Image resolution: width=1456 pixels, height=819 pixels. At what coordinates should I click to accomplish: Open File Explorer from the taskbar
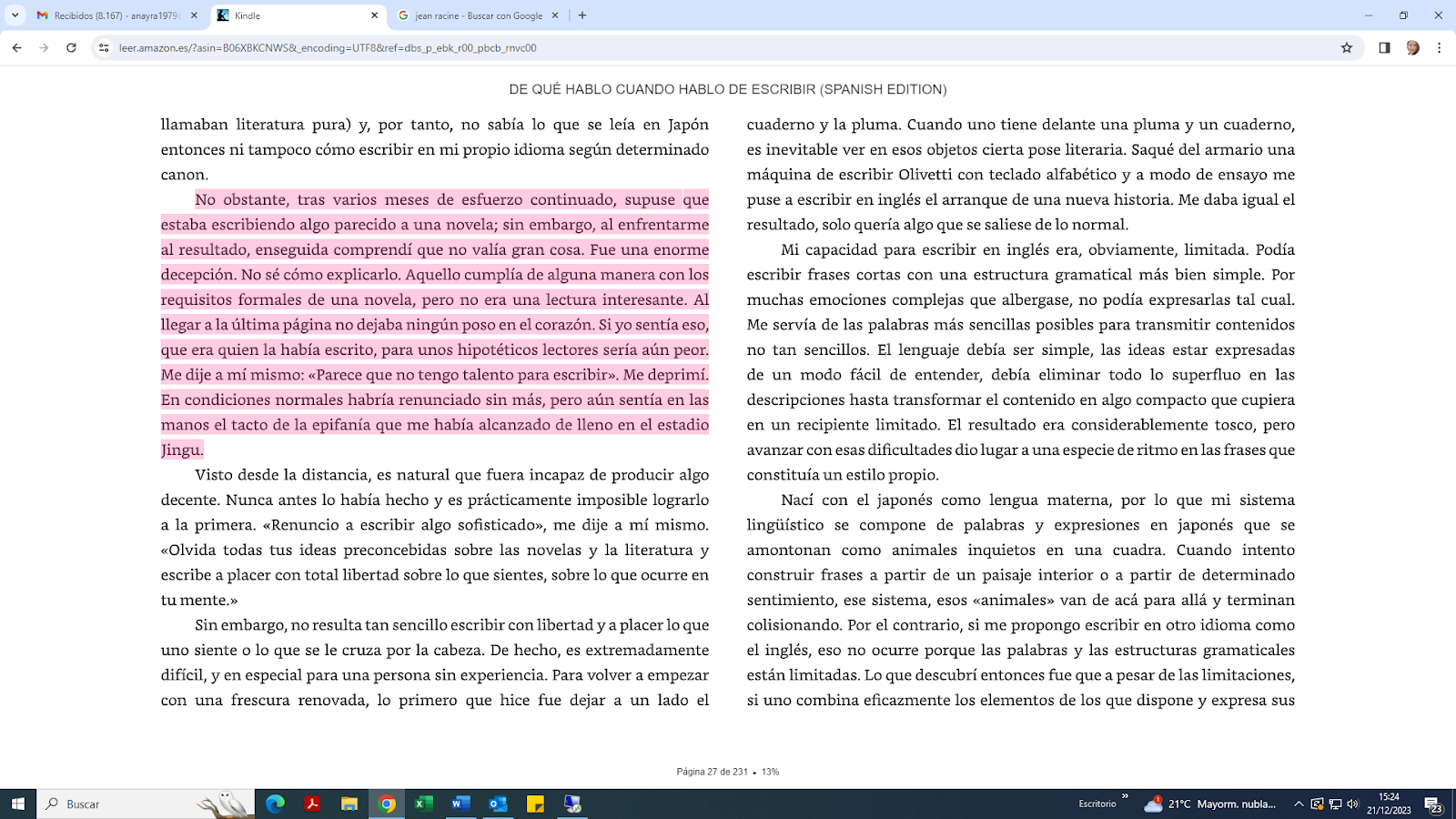[349, 804]
